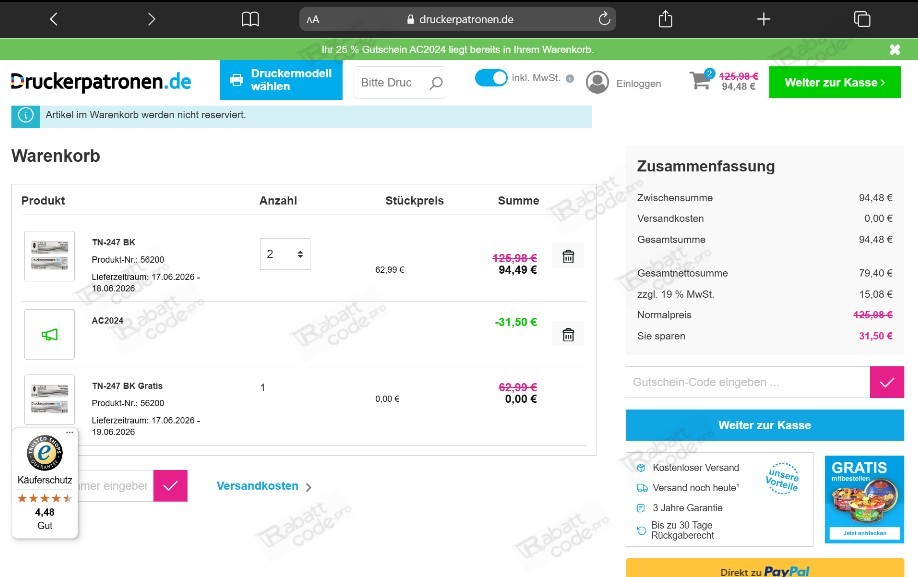Click the Zwischensumme value 94,48 €
Screen dimensions: 918x577
coord(875,198)
